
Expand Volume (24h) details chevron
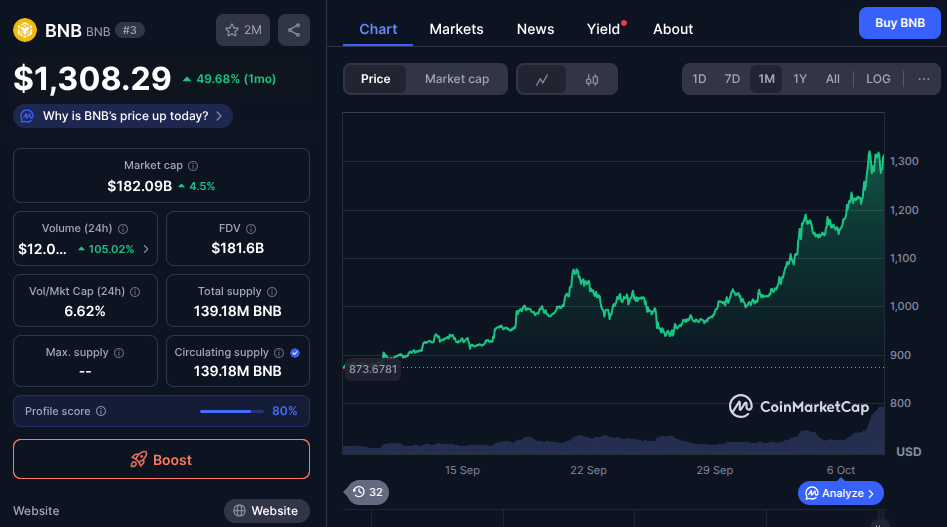[x=146, y=249]
